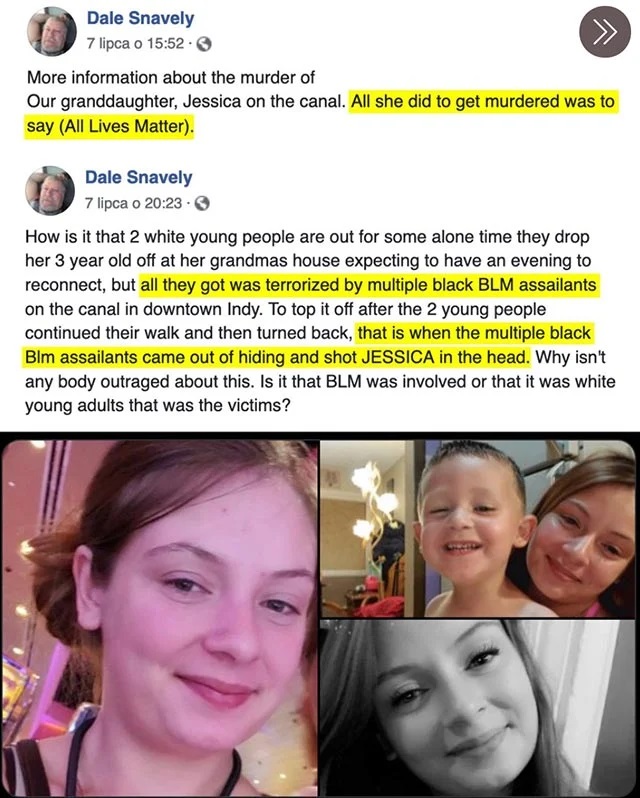Click globe privacy icon on second post
640x798 pixels.
[x=202, y=204]
